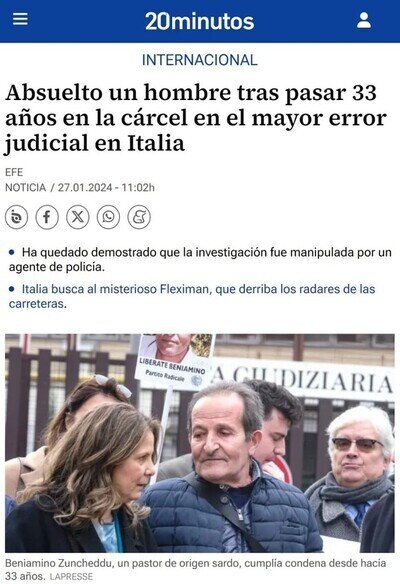Click the EFE author byline
This screenshot has height=584, width=400.
click(14, 172)
